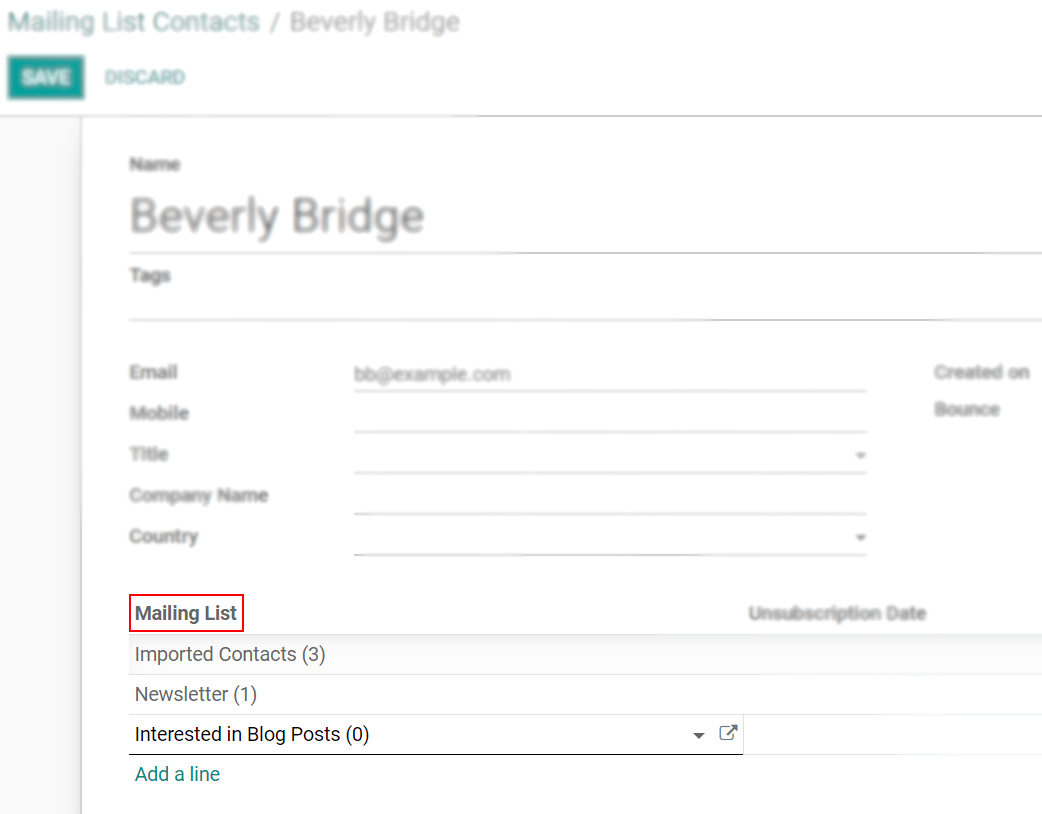Screen dimensions: 1042x814
Task: Discard changes with the DISCARD button
Action: 145,77
